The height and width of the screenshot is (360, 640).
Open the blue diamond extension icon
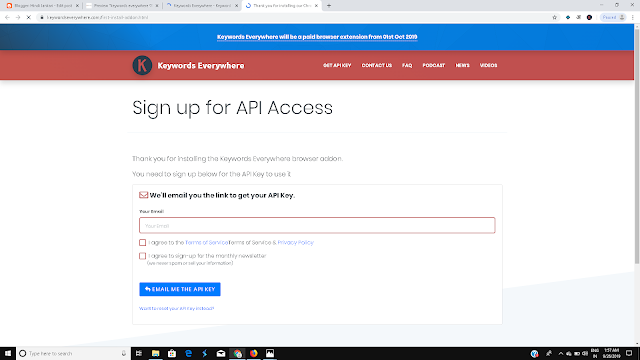point(568,18)
